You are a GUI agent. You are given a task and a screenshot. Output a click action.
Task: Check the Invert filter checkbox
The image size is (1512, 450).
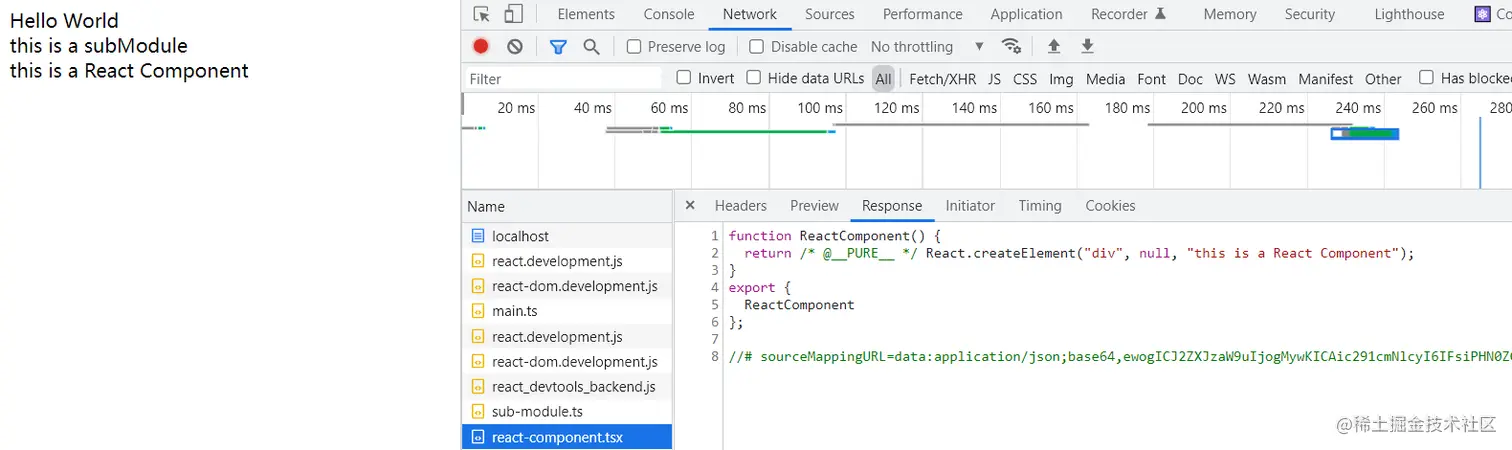pyautogui.click(x=684, y=77)
